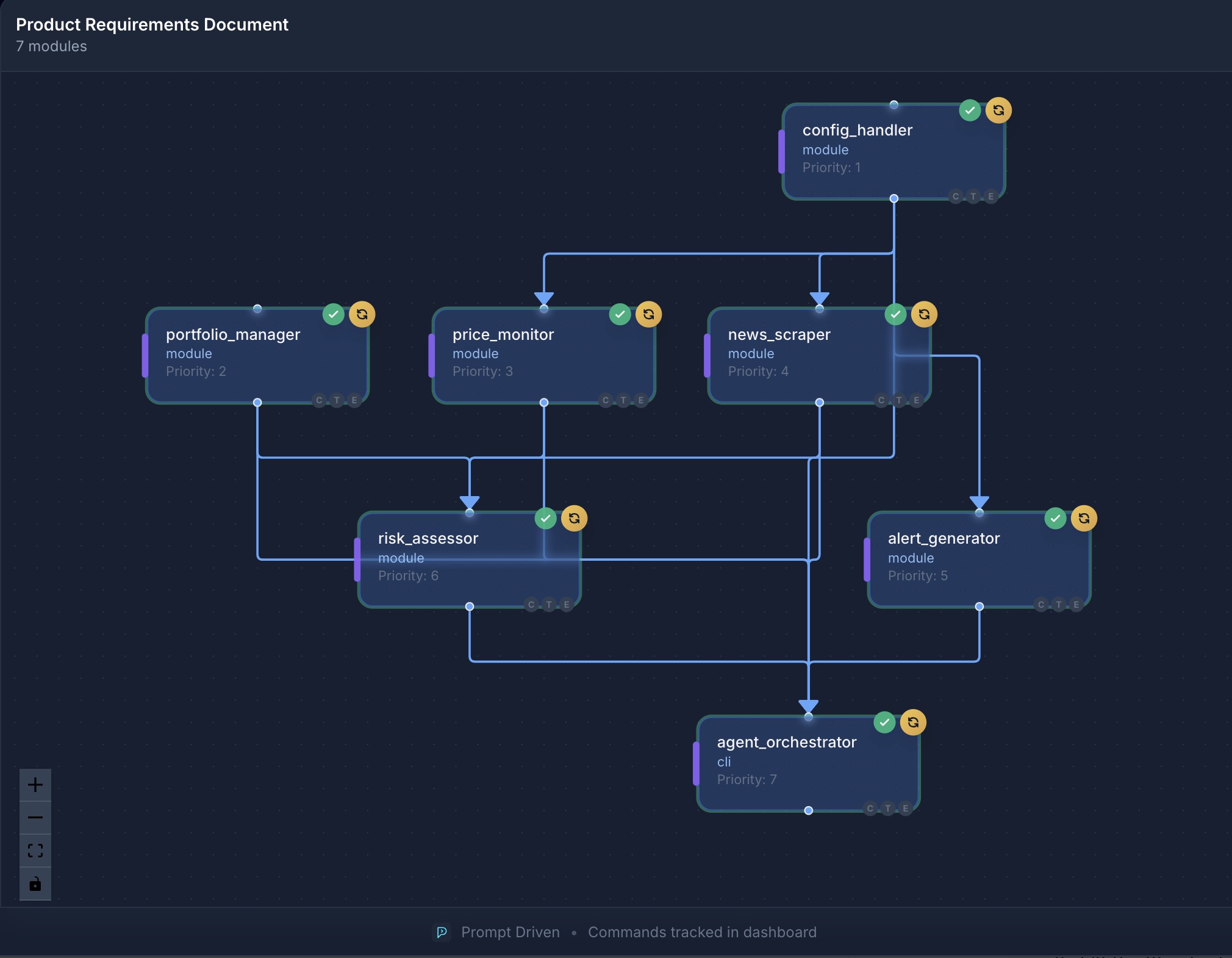Click the C badge on config_handler
This screenshot has width=1232, height=958.
(956, 196)
